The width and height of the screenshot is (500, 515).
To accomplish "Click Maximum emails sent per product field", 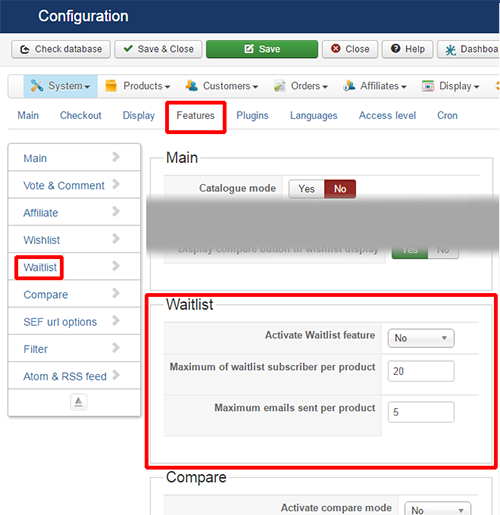I will (421, 412).
